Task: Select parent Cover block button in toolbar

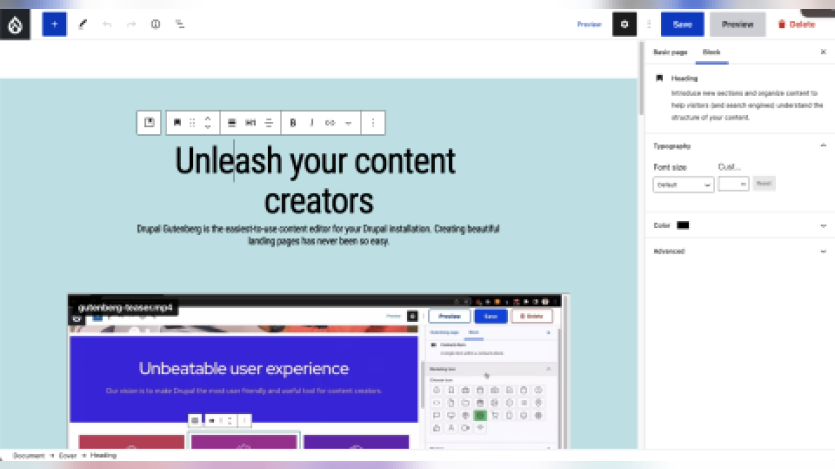Action: tap(149, 122)
